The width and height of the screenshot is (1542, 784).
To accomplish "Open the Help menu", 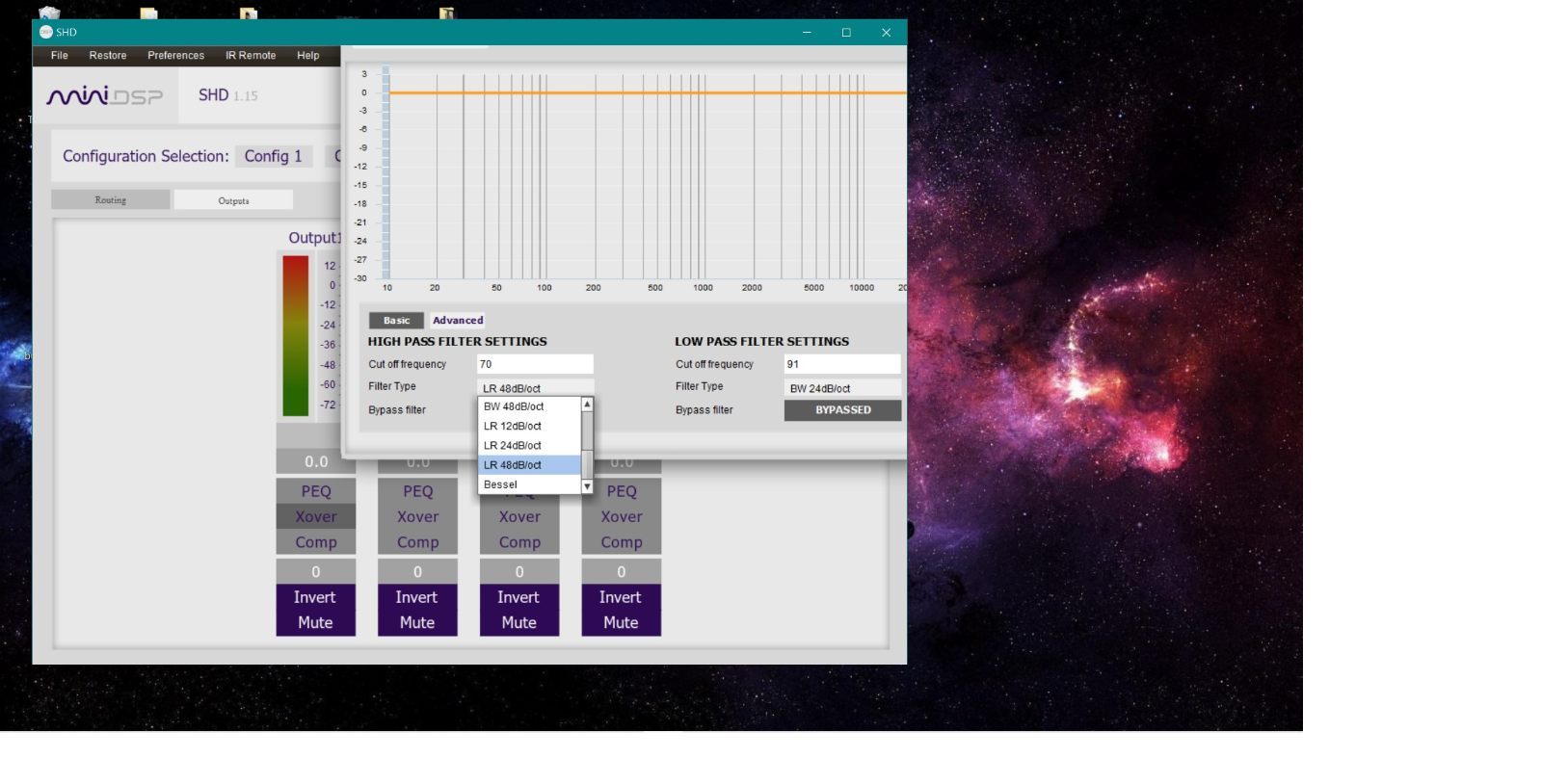I will click(x=308, y=56).
